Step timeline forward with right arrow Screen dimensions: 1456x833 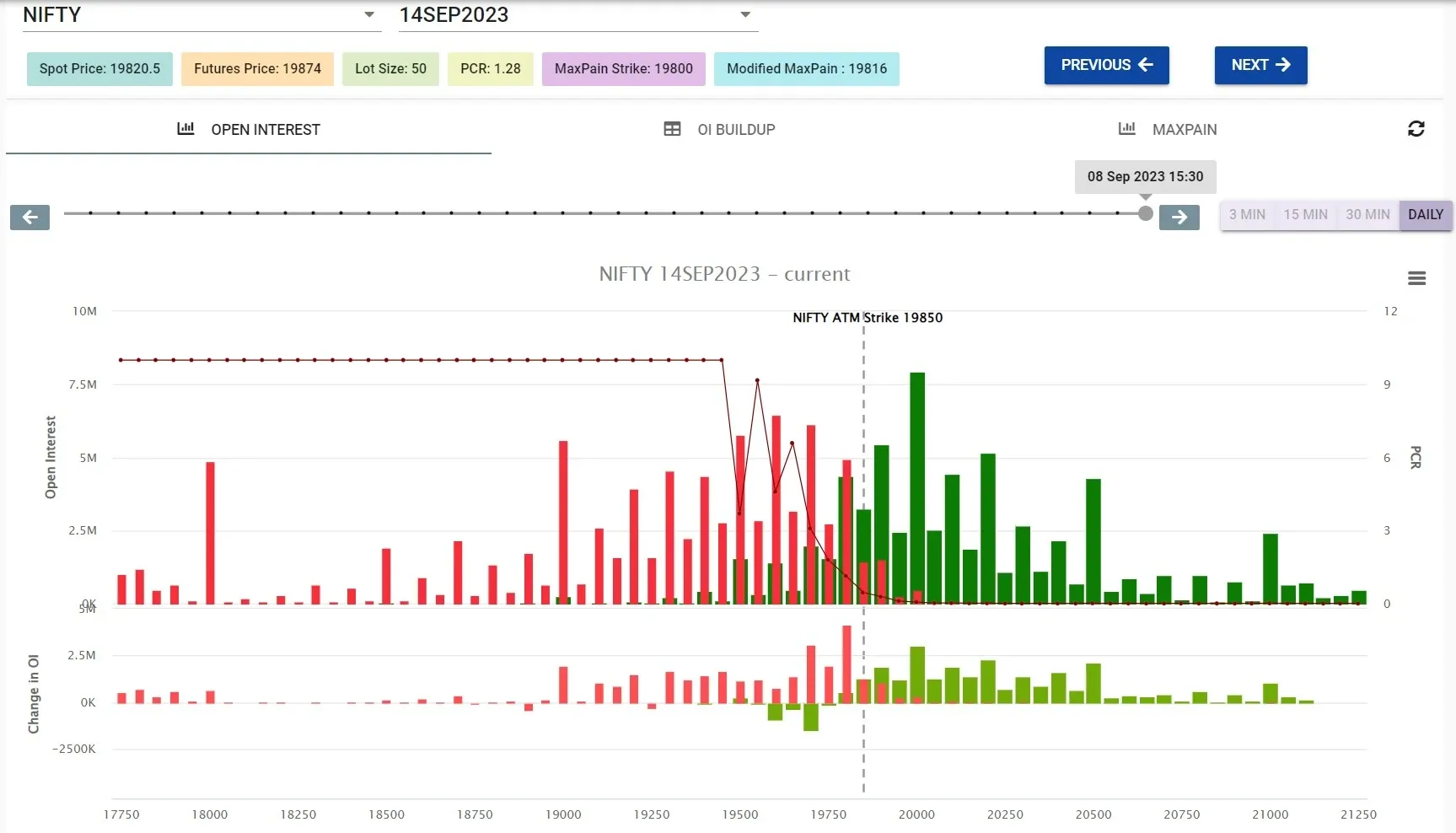coord(1179,218)
